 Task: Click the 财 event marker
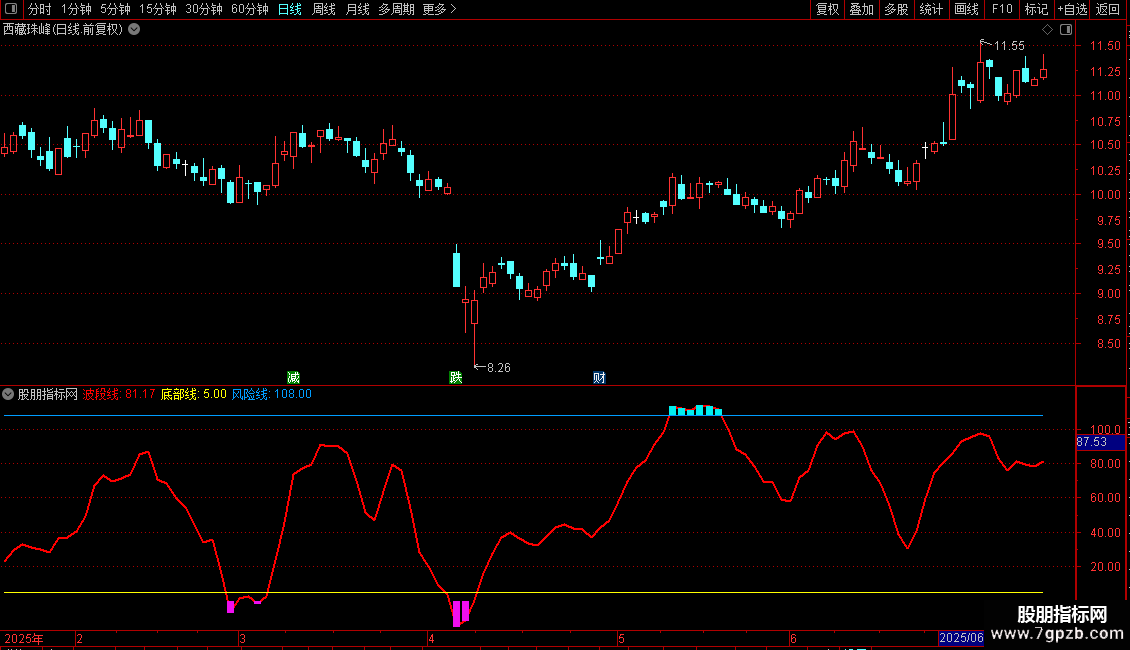click(599, 378)
